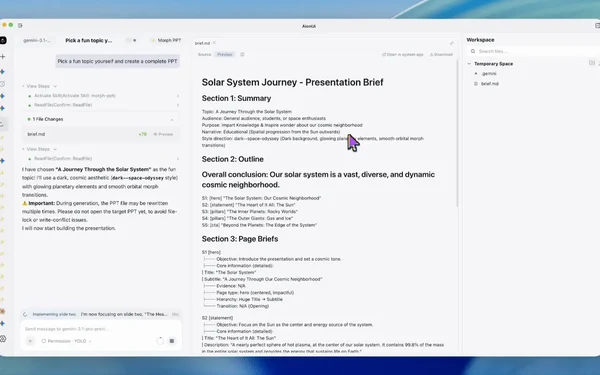Close the brief.md tab
The height and width of the screenshot is (375, 600).
coord(214,43)
